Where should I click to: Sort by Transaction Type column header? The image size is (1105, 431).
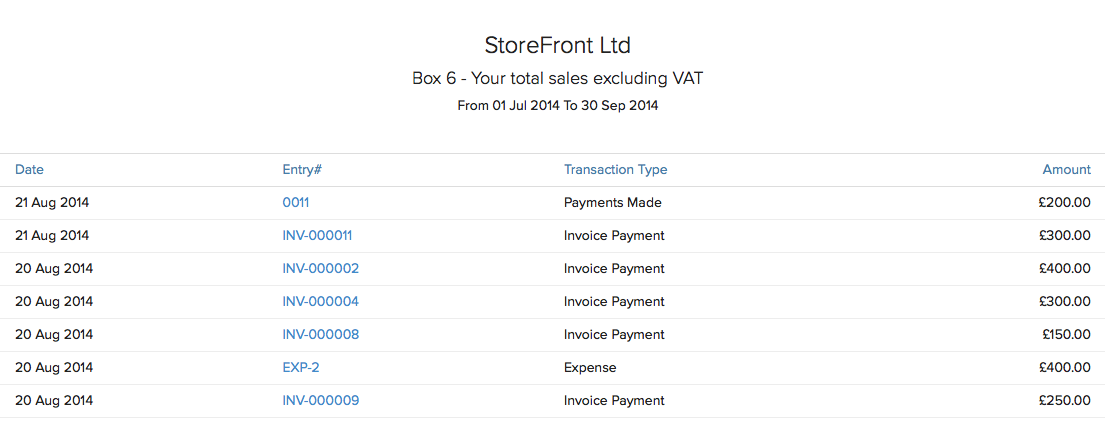point(615,170)
